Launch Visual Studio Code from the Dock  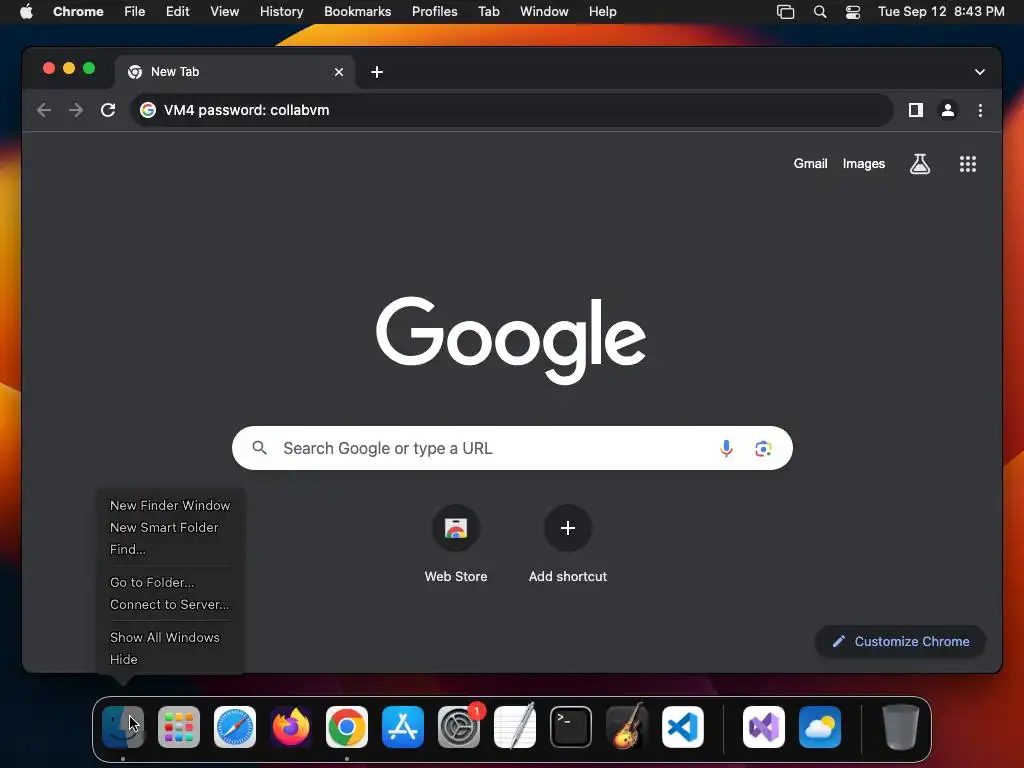point(683,727)
